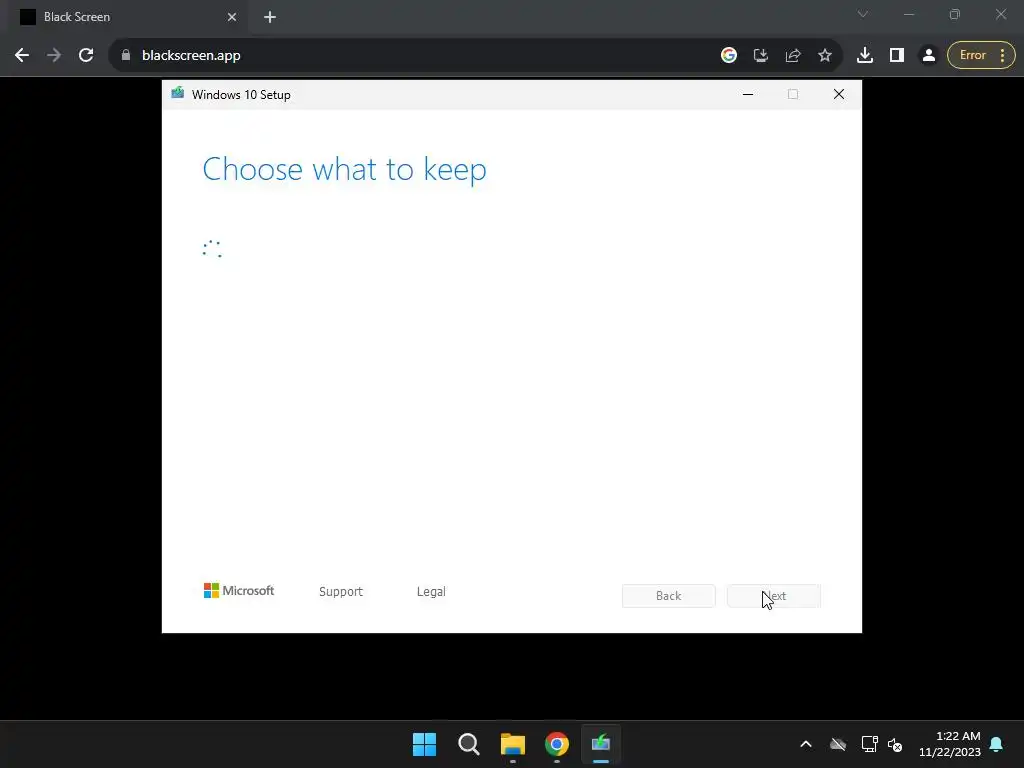Image resolution: width=1024 pixels, height=768 pixels.
Task: Open the tab search chevron in Chrome
Action: coord(863,14)
